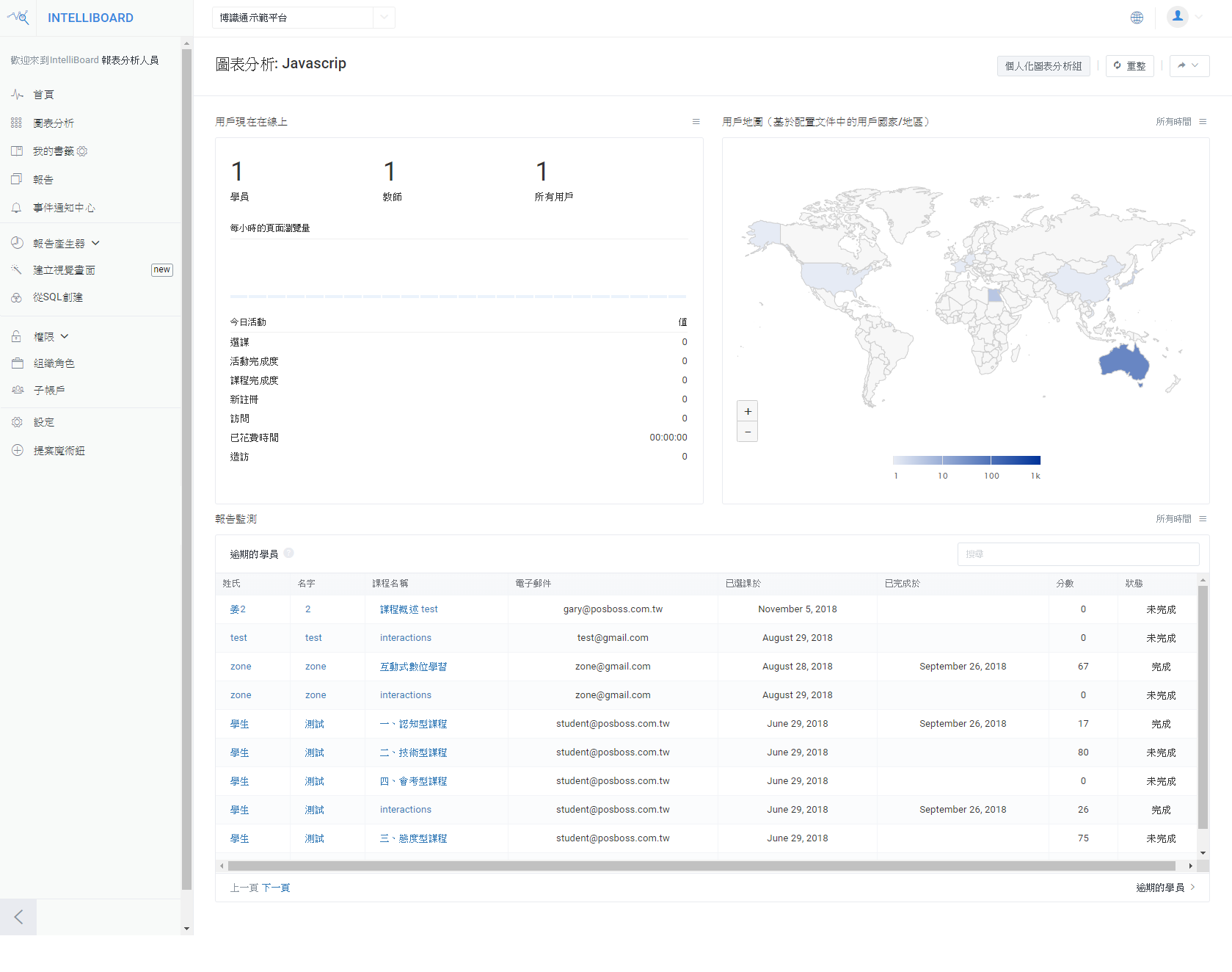Collapse the sidebar with the left arrow
1232x972 pixels.
click(x=18, y=916)
